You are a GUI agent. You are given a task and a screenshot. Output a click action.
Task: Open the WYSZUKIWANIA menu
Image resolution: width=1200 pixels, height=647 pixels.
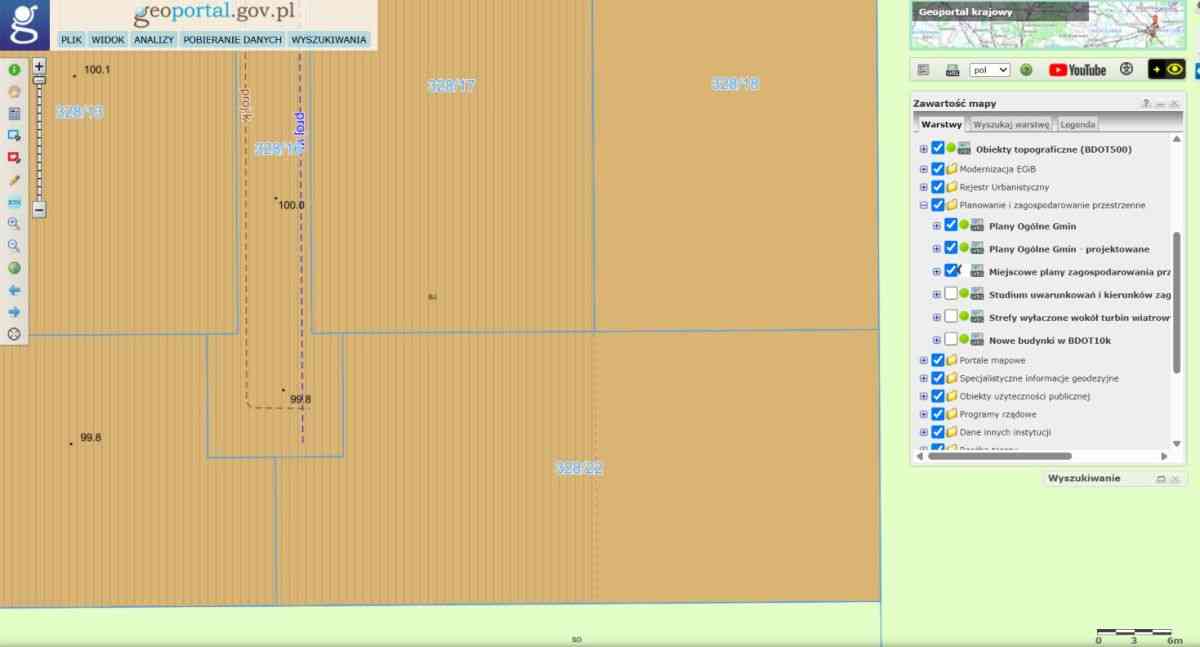click(329, 40)
